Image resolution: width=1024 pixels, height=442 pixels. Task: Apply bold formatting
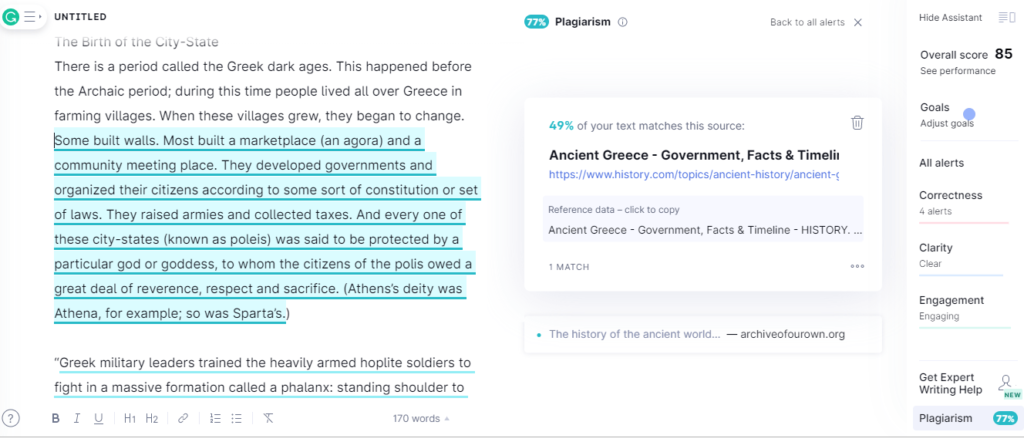[x=55, y=419]
